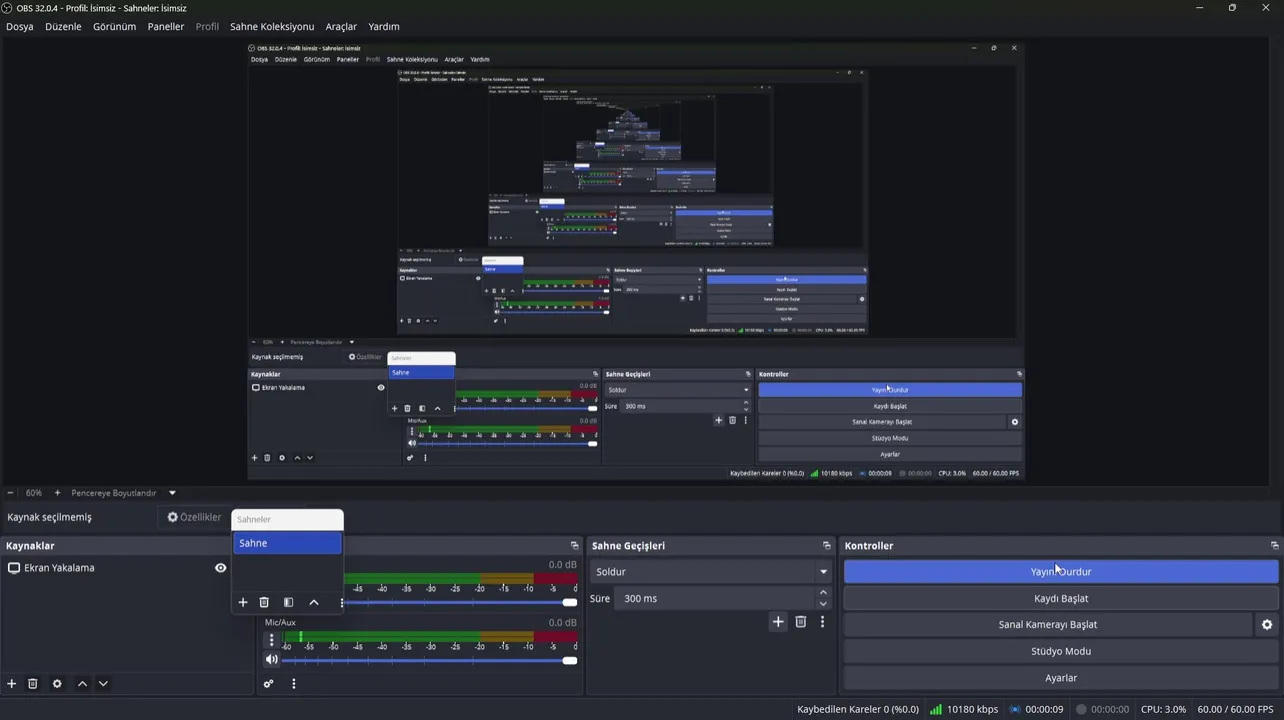Open advanced audio properties gears icon
This screenshot has width=1284, height=720.
[269, 684]
